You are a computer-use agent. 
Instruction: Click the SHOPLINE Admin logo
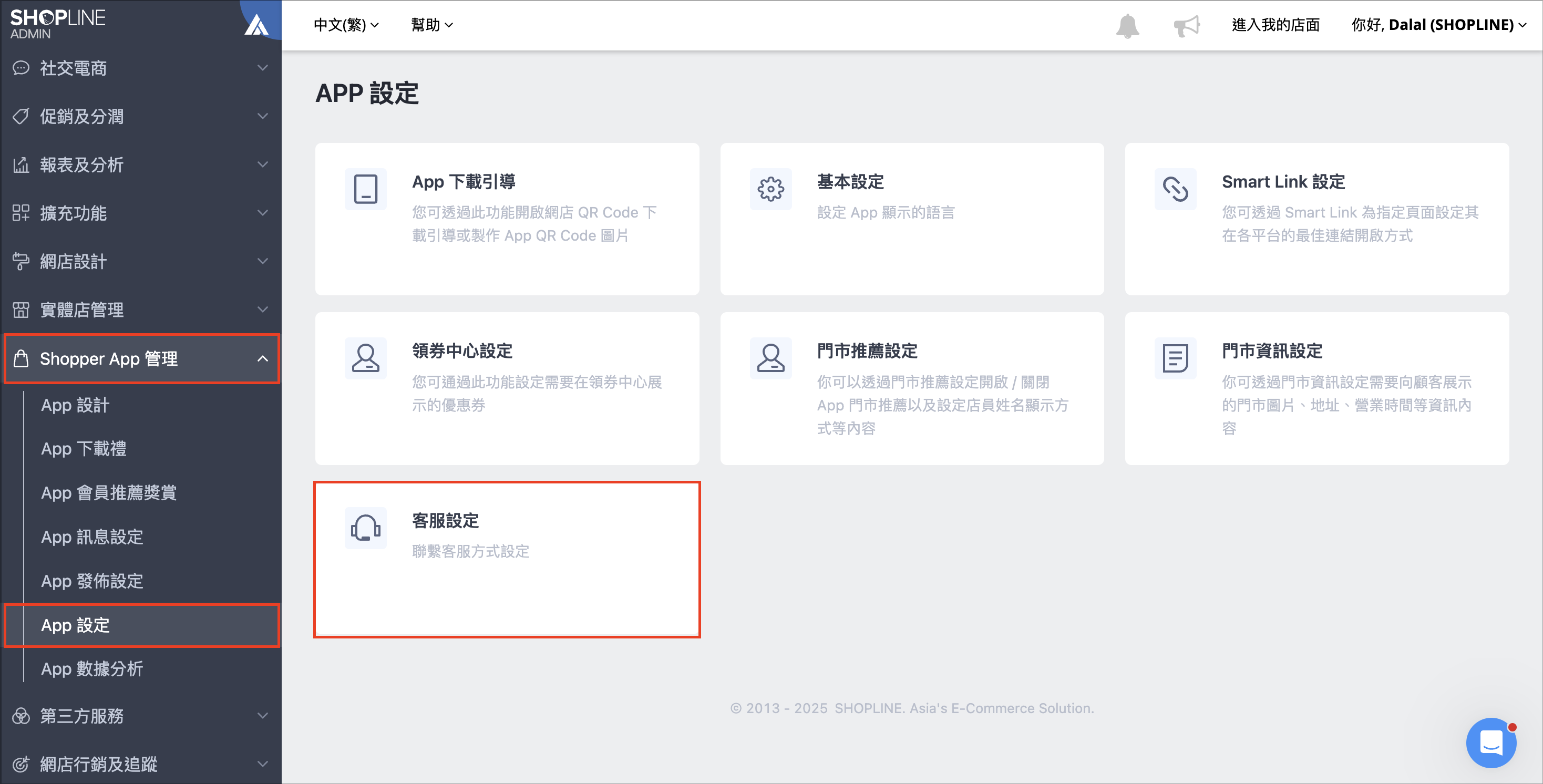click(x=57, y=24)
